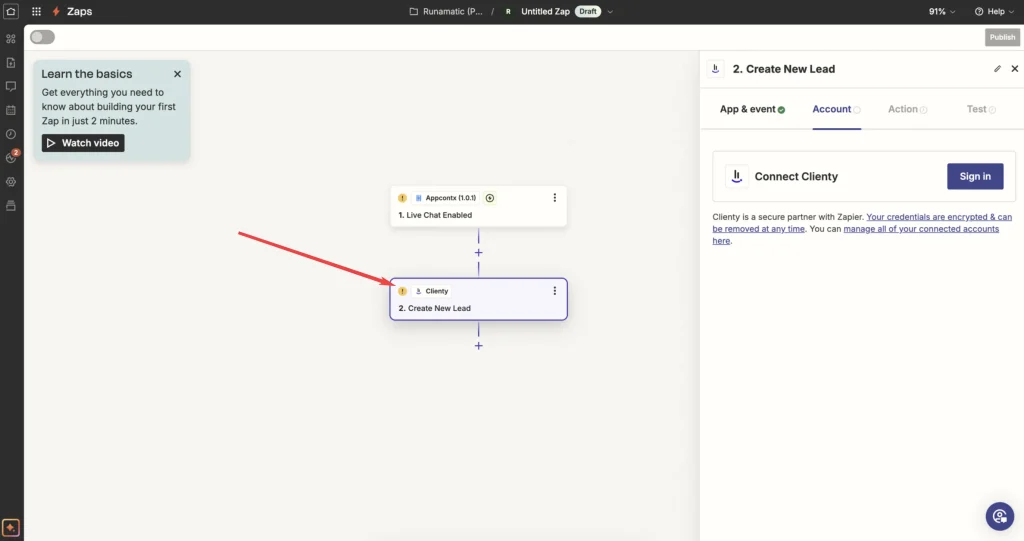Image resolution: width=1024 pixels, height=541 pixels.
Task: Click warning icon on Clienty step
Action: click(x=402, y=291)
